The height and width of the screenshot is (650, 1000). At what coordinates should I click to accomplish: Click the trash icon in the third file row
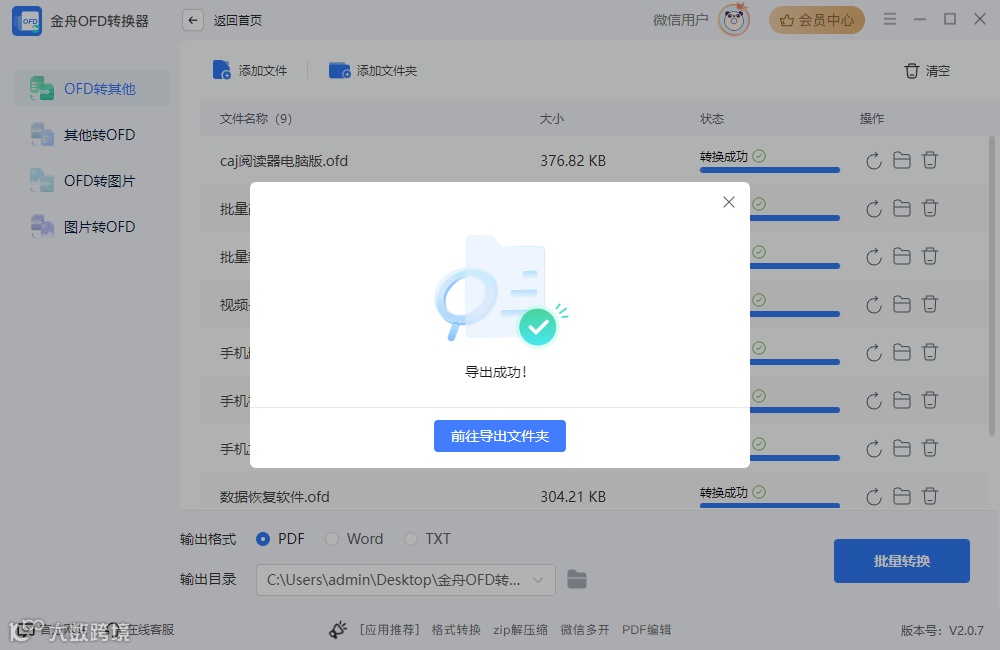[x=930, y=256]
